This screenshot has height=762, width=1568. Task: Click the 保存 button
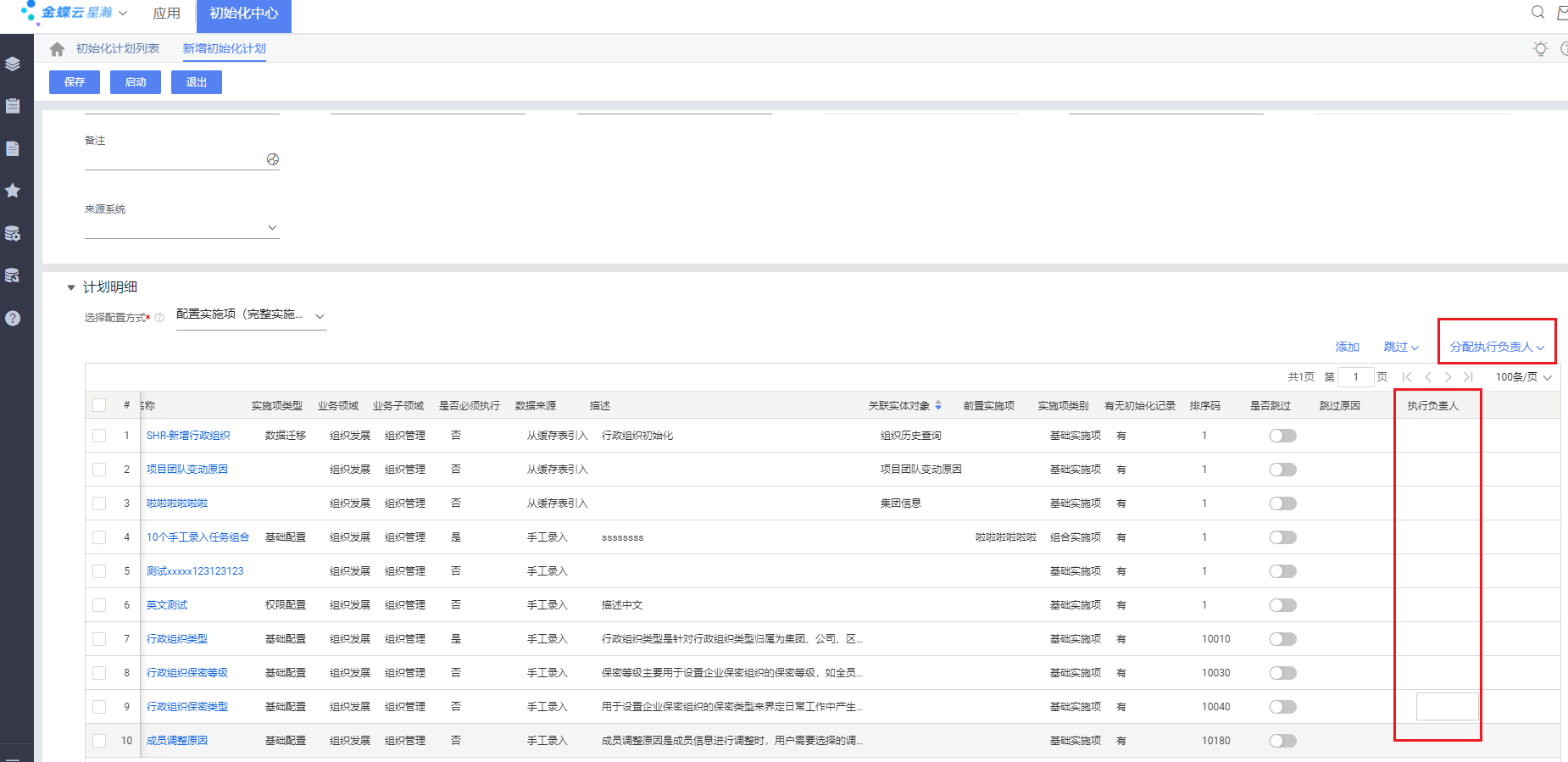coord(75,82)
